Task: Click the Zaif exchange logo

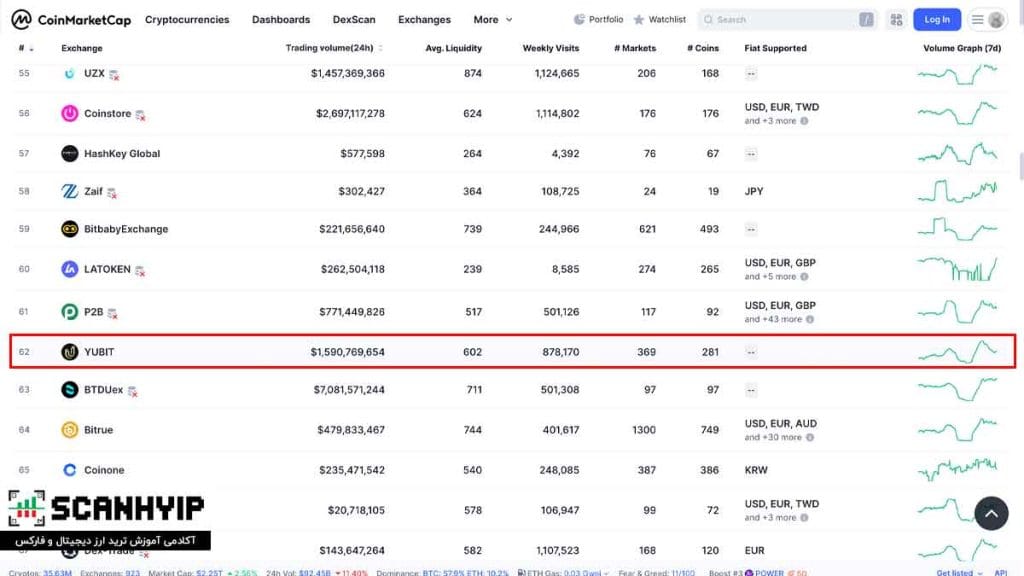Action: pyautogui.click(x=70, y=191)
